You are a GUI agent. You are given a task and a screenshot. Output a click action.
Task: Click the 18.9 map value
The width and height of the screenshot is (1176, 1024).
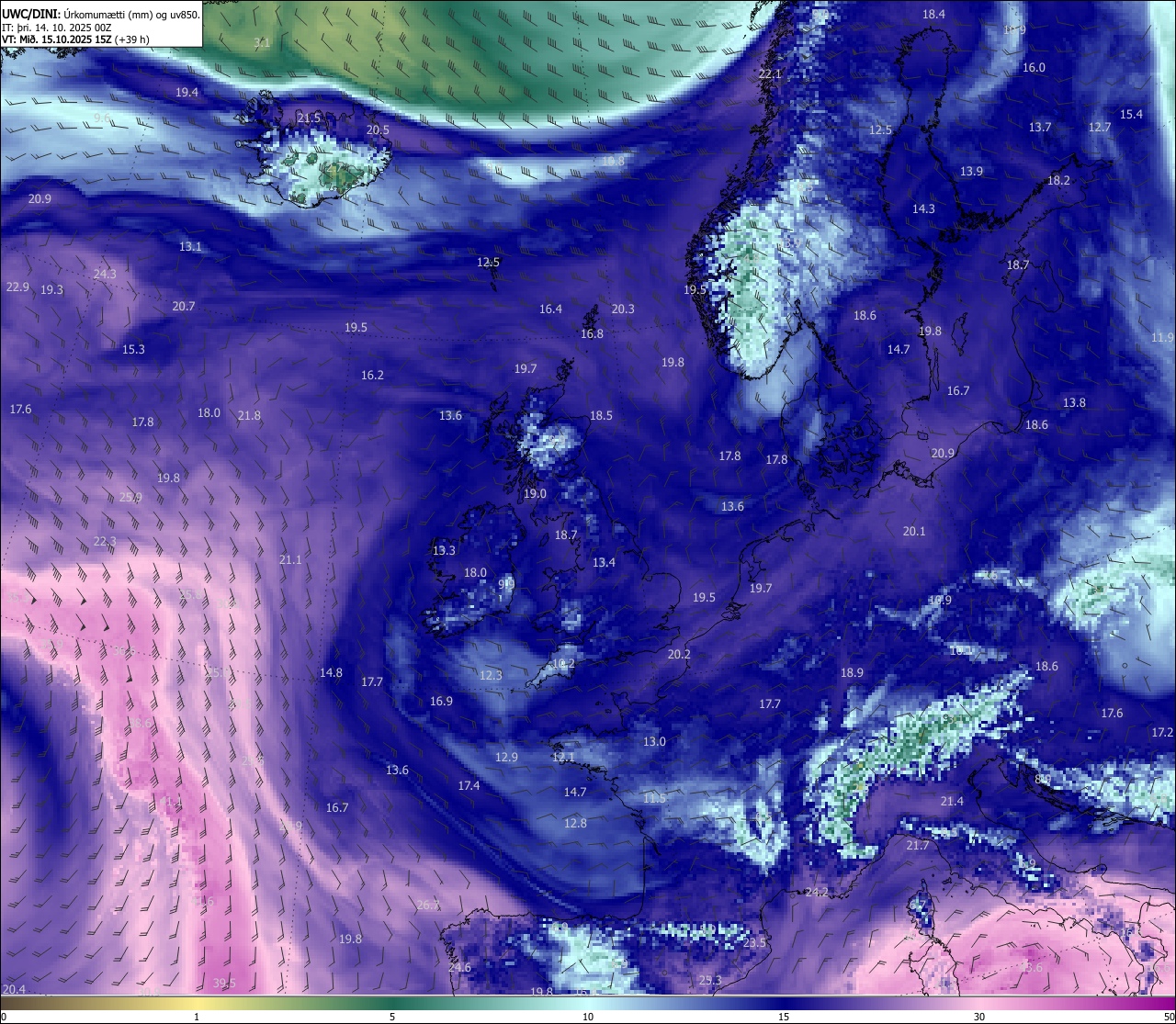[852, 673]
